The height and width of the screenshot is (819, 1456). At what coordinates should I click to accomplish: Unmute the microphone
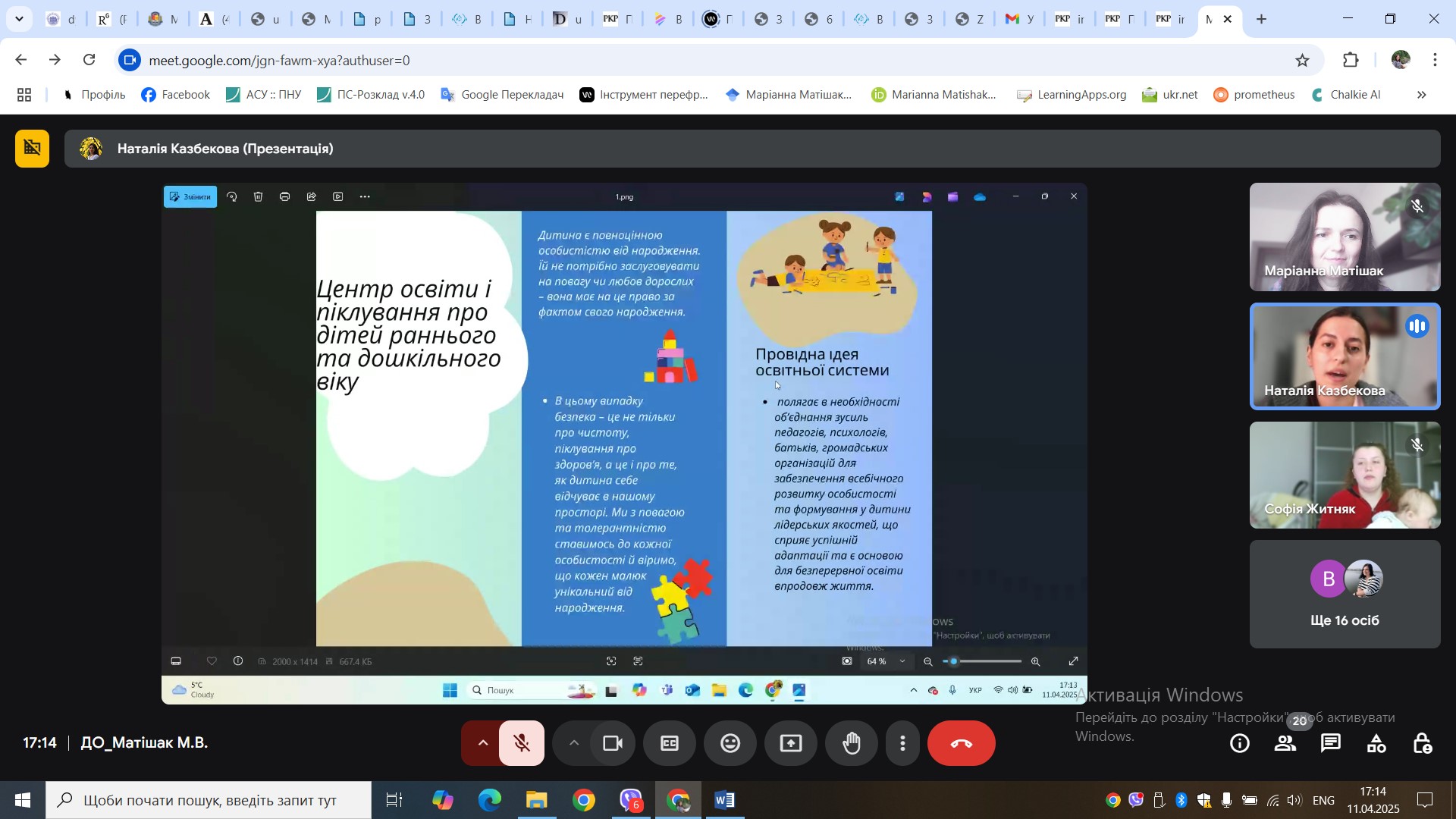click(x=522, y=744)
